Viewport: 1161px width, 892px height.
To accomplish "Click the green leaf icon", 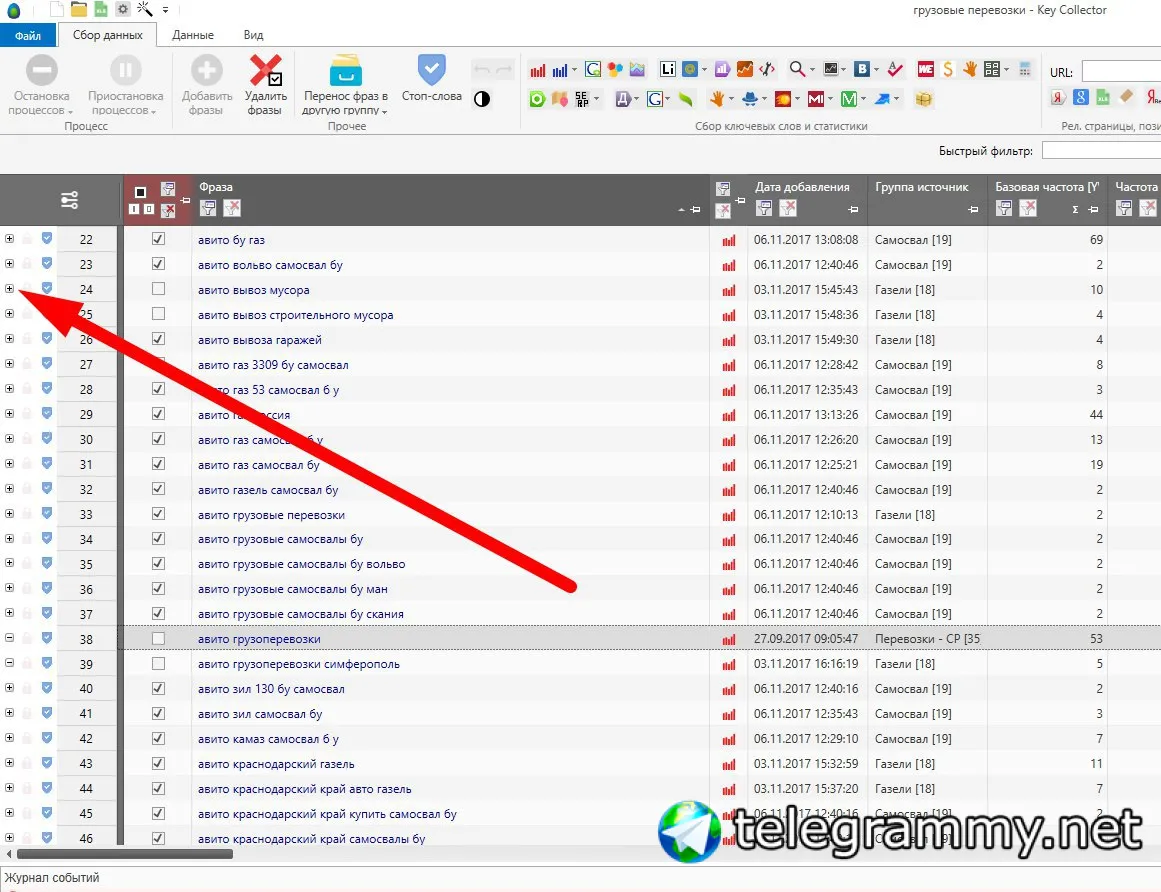I will (686, 99).
